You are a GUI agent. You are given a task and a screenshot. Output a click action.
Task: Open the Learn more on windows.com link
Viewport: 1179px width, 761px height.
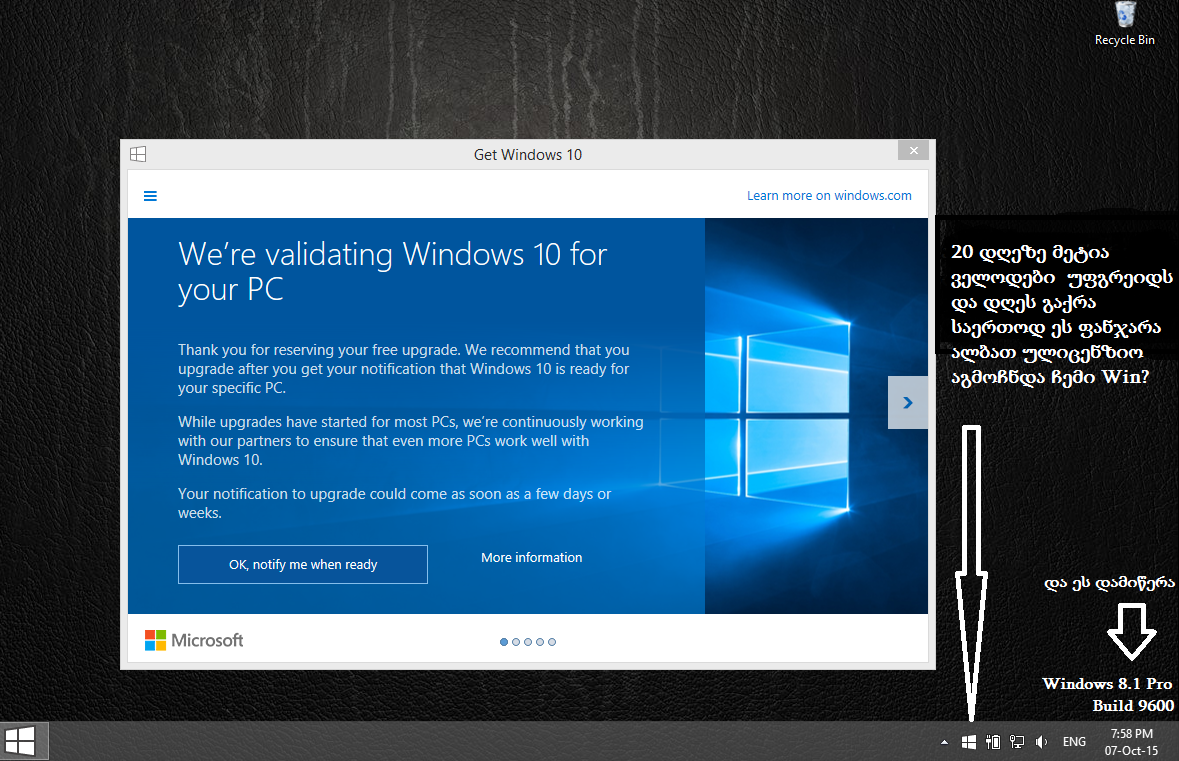click(x=829, y=196)
